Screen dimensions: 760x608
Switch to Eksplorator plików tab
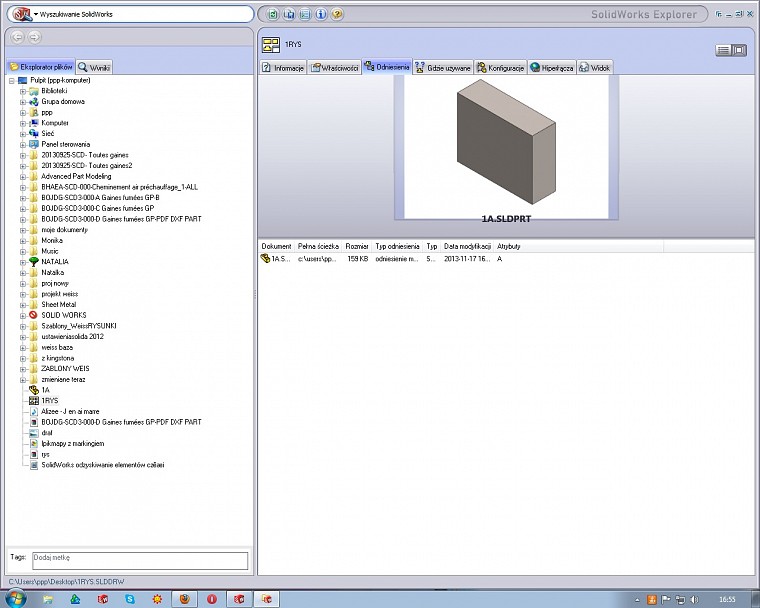(41, 67)
